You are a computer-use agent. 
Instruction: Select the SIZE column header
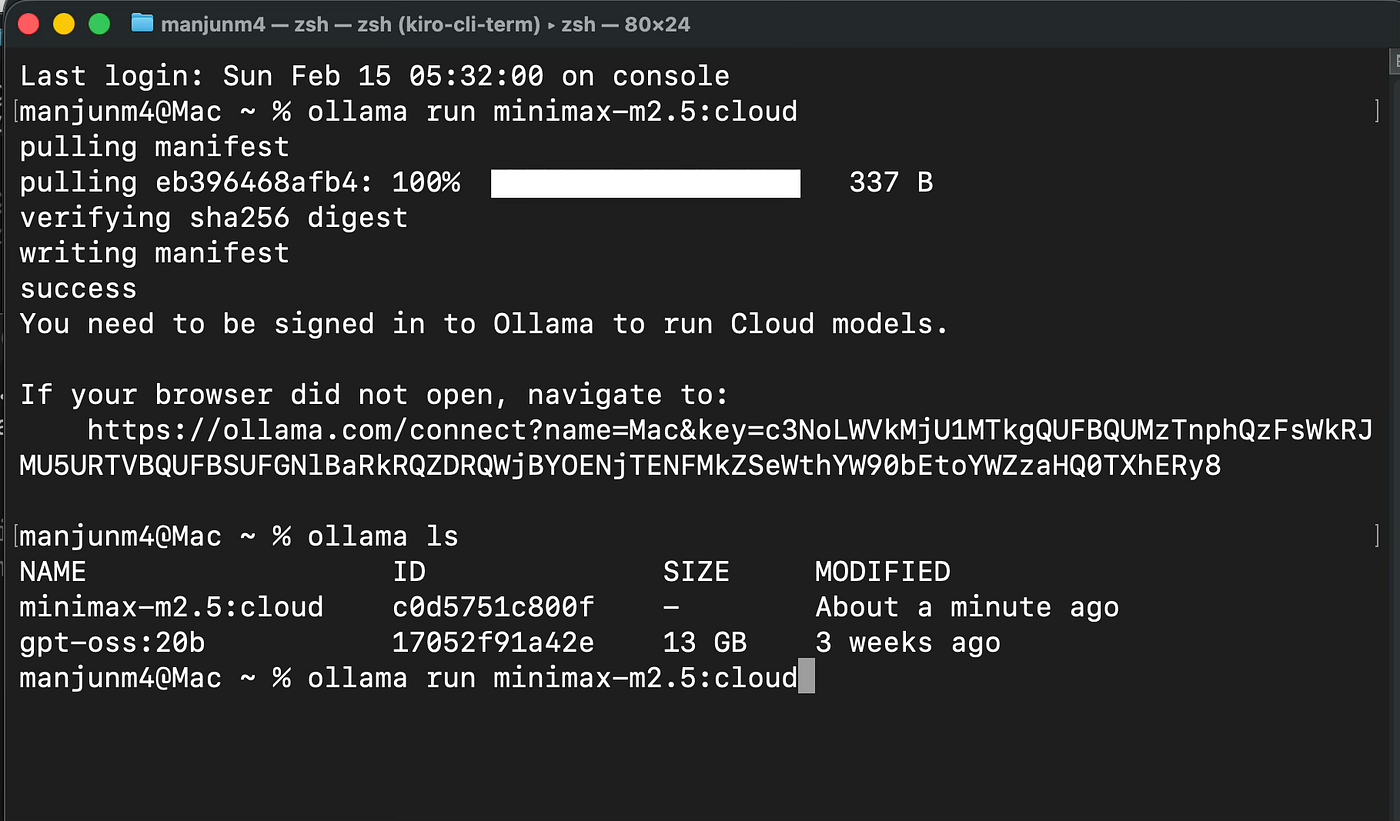(x=696, y=570)
